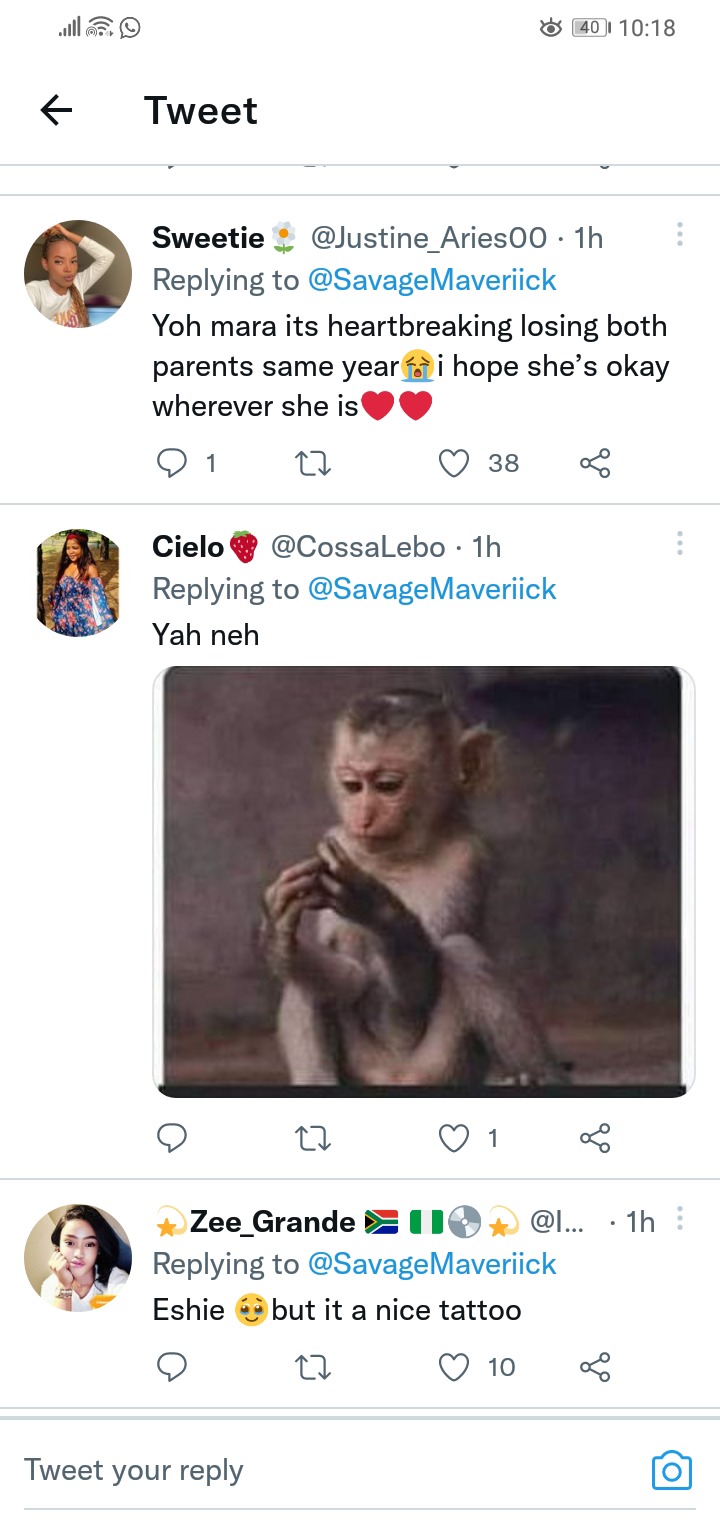Reply to Cielo's monkey tweet
Screen dimensions: 720x1520
(x=173, y=1137)
